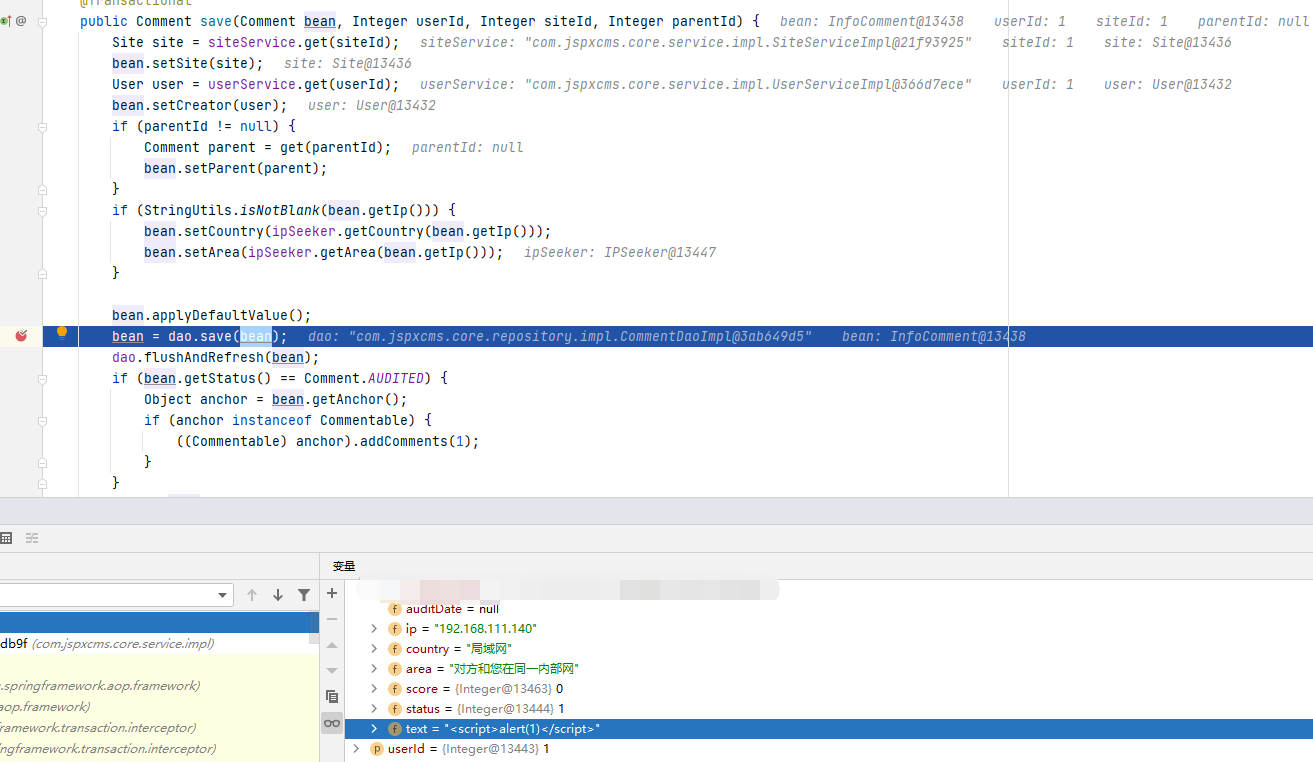Screen dimensions: 1313x762
Task: Click the @ annotation gutter icon
Action: pyautogui.click(x=21, y=21)
